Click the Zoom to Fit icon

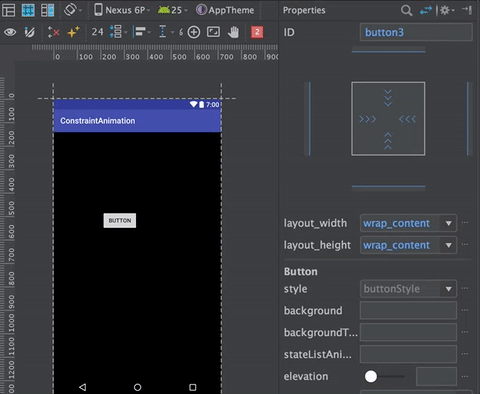213,32
